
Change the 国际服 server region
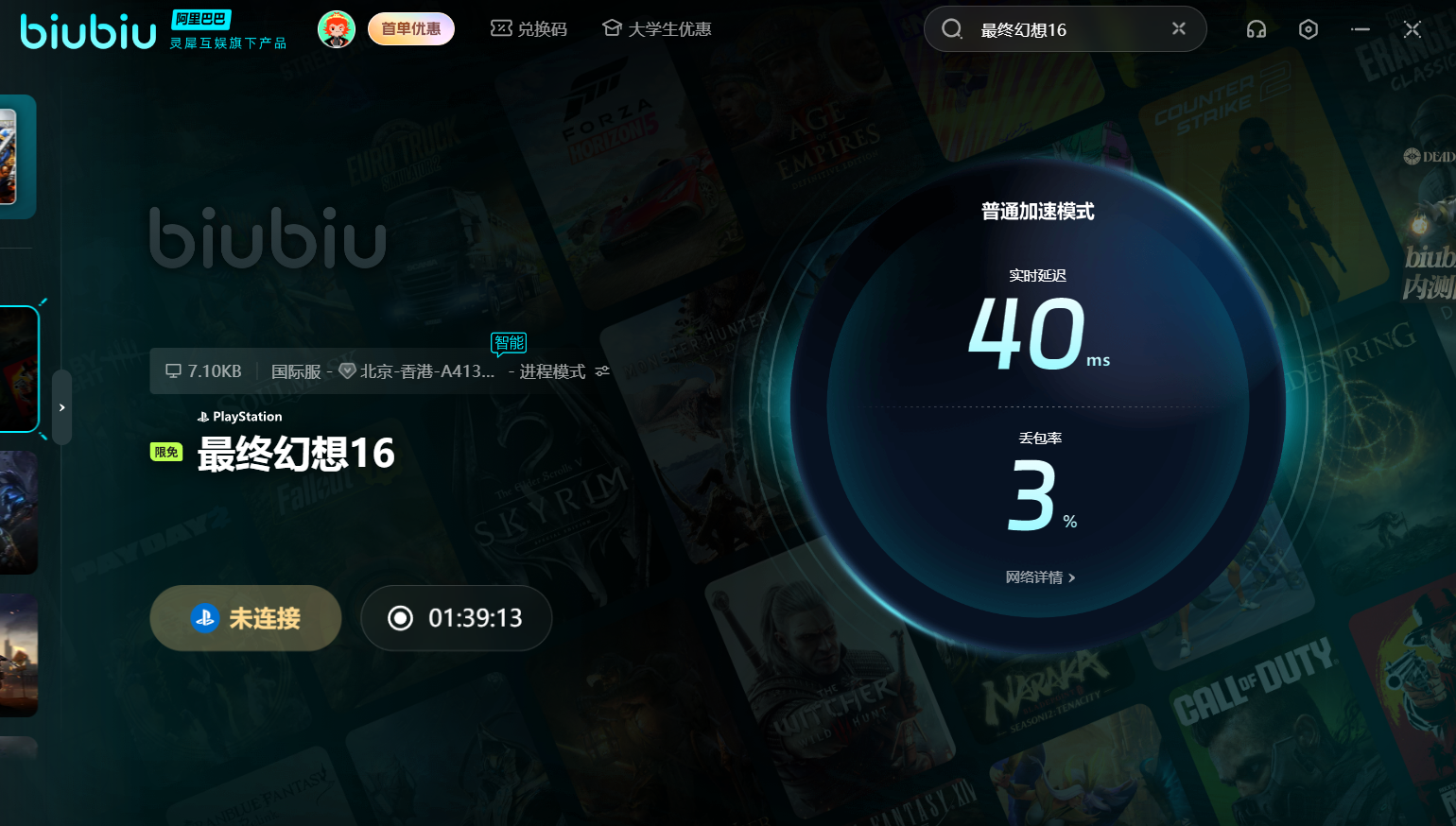296,371
